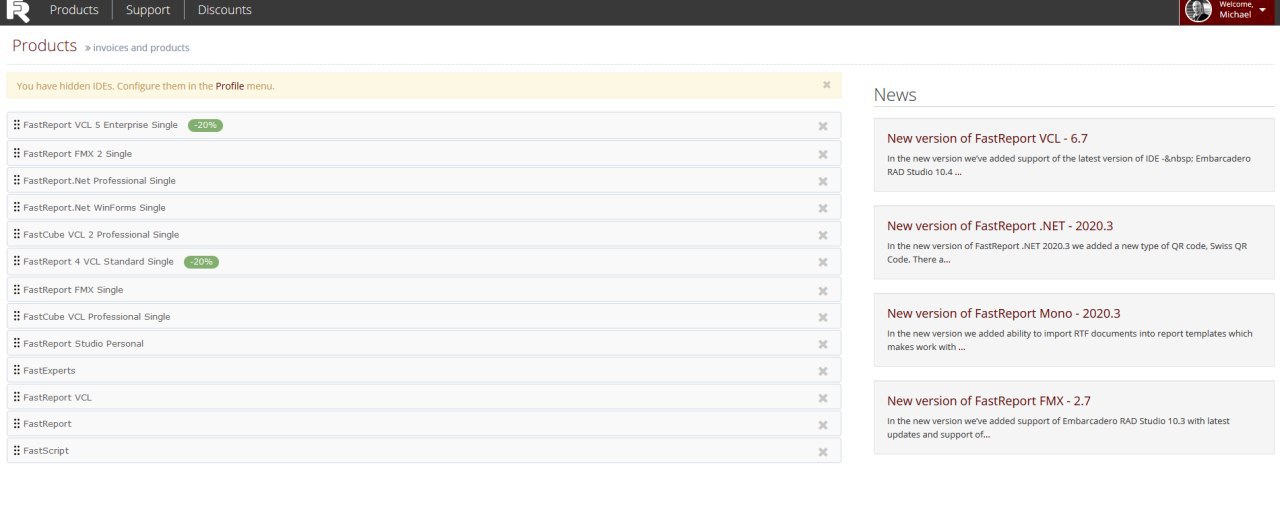Click -20% badge on VCL 5 Enterprise
This screenshot has height=517, width=1280.
[205, 125]
